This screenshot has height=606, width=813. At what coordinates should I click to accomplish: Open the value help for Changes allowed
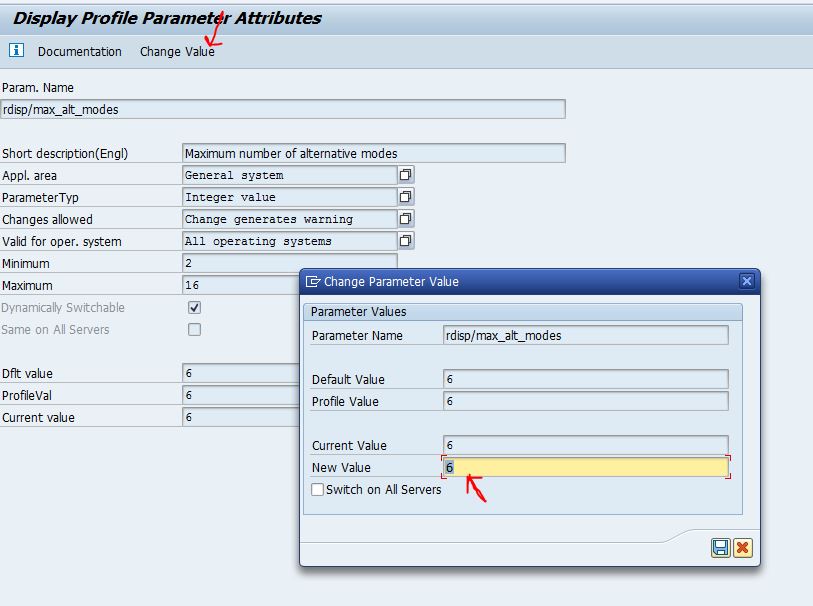point(407,218)
